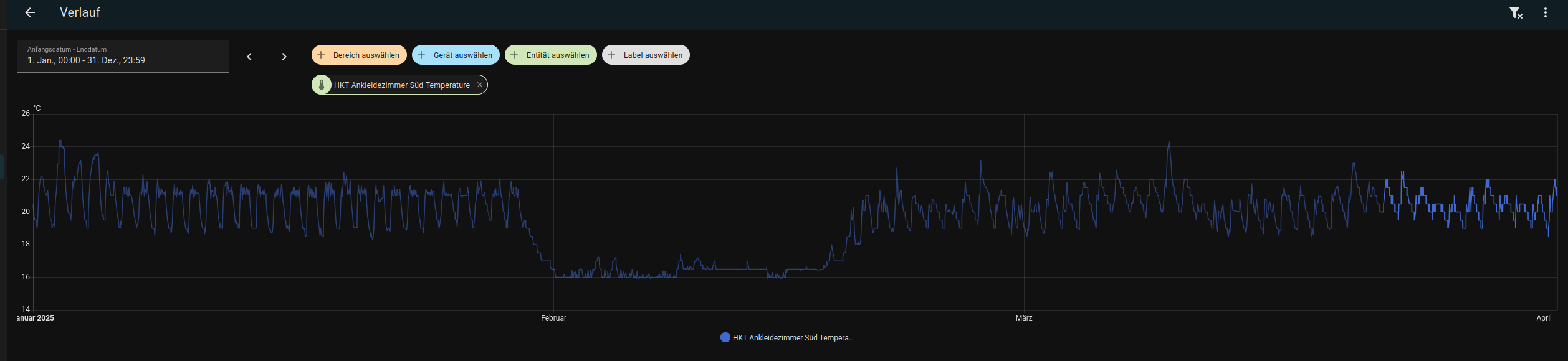Advance to next date range with right chevron
This screenshot has width=1568, height=361.
[284, 57]
